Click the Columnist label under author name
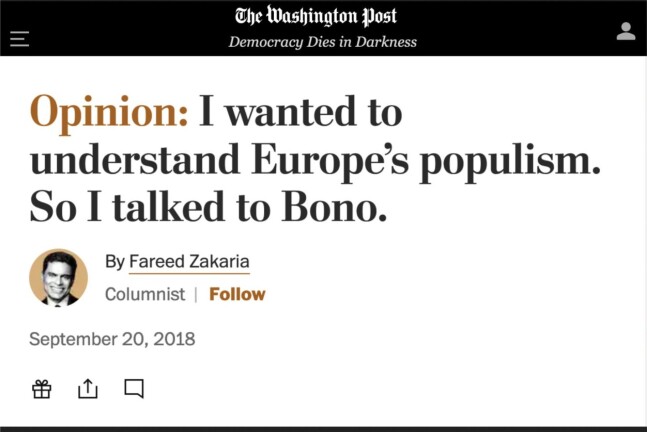Viewport: 647px width, 432px height. tap(145, 294)
